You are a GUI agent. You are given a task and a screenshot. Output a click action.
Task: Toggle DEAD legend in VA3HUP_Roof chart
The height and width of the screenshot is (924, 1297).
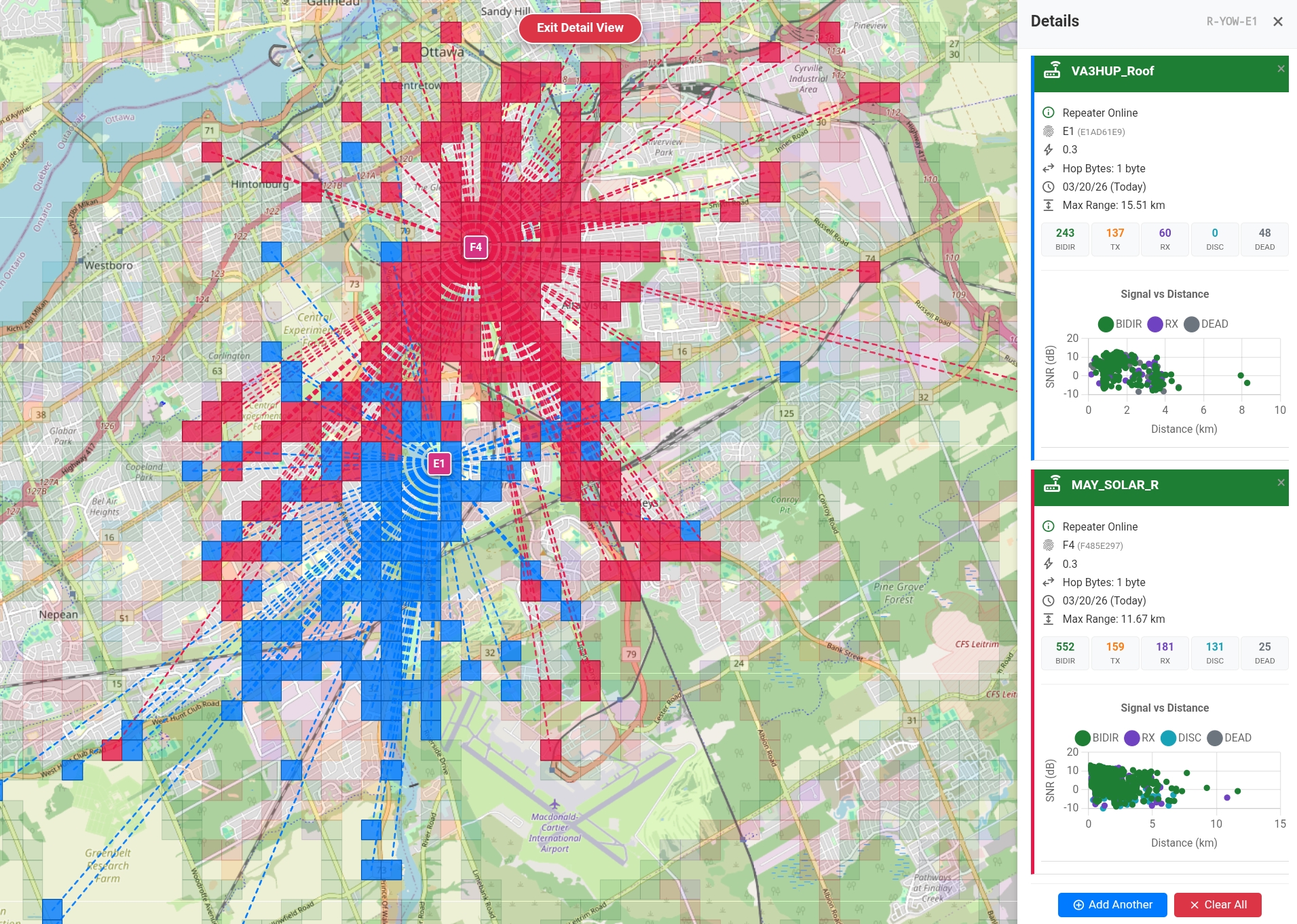[1206, 324]
